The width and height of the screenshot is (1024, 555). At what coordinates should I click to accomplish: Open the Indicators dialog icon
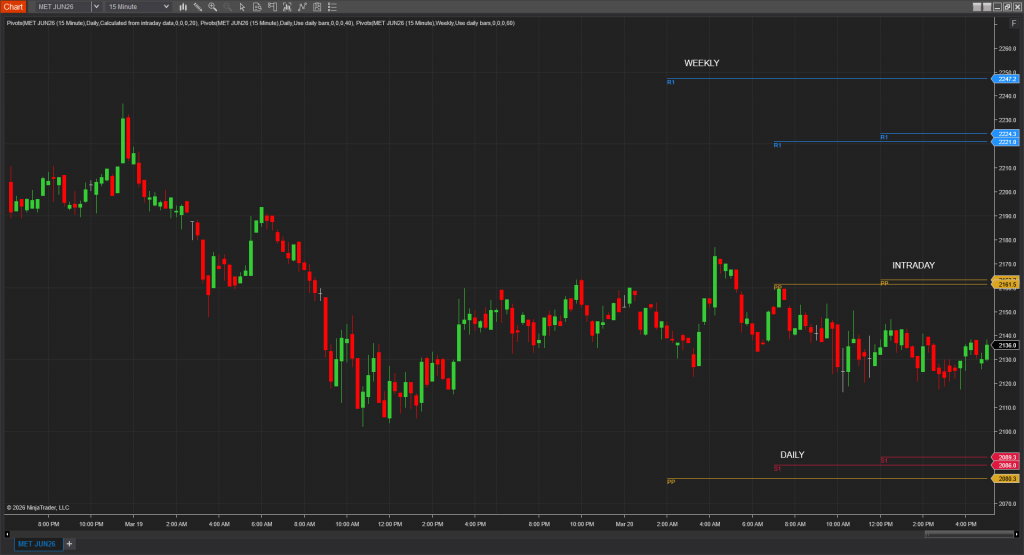302,7
